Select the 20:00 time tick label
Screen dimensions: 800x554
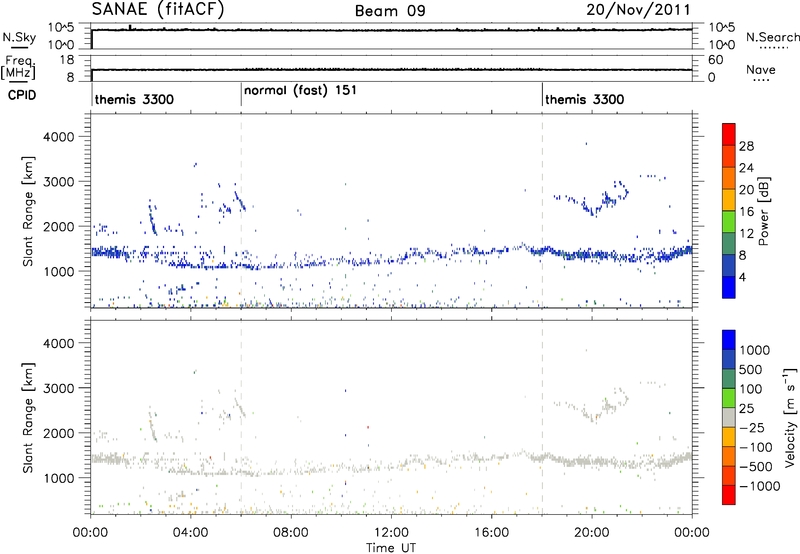(591, 533)
